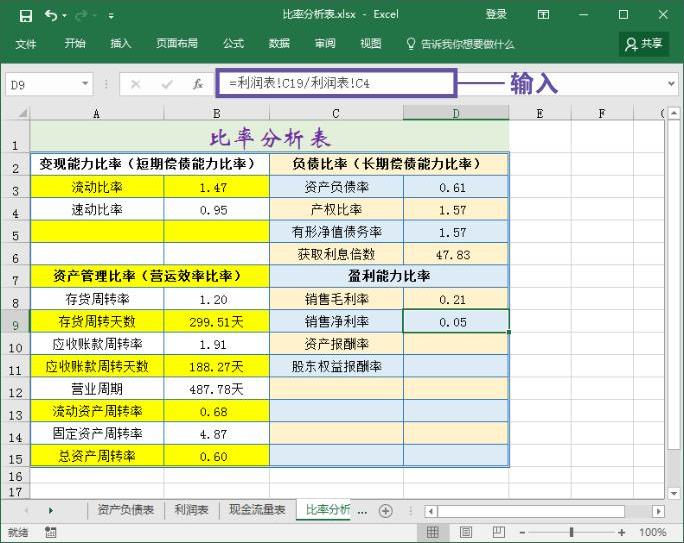Viewport: 684px width, 543px height.
Task: Click the 比率分析表 title cell
Action: pos(269,137)
